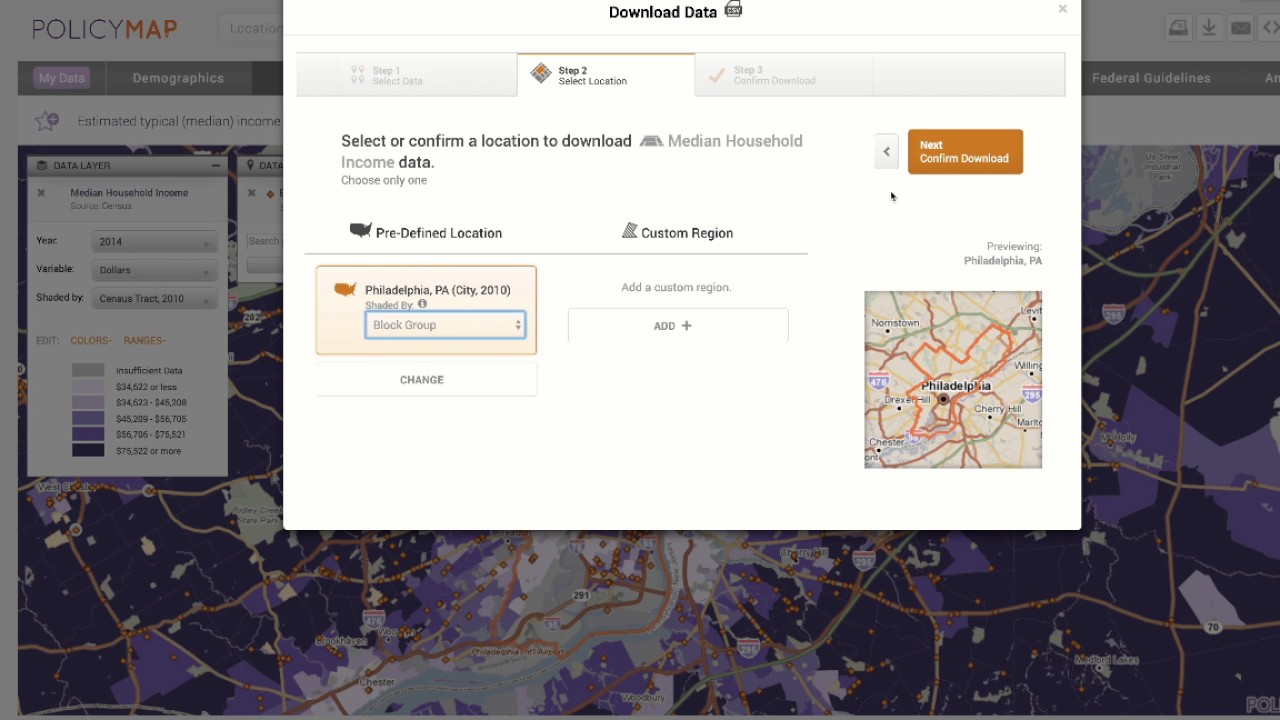Click the Insufficient Data gray swatch
Screen dimensions: 1280x720
pyautogui.click(x=88, y=371)
